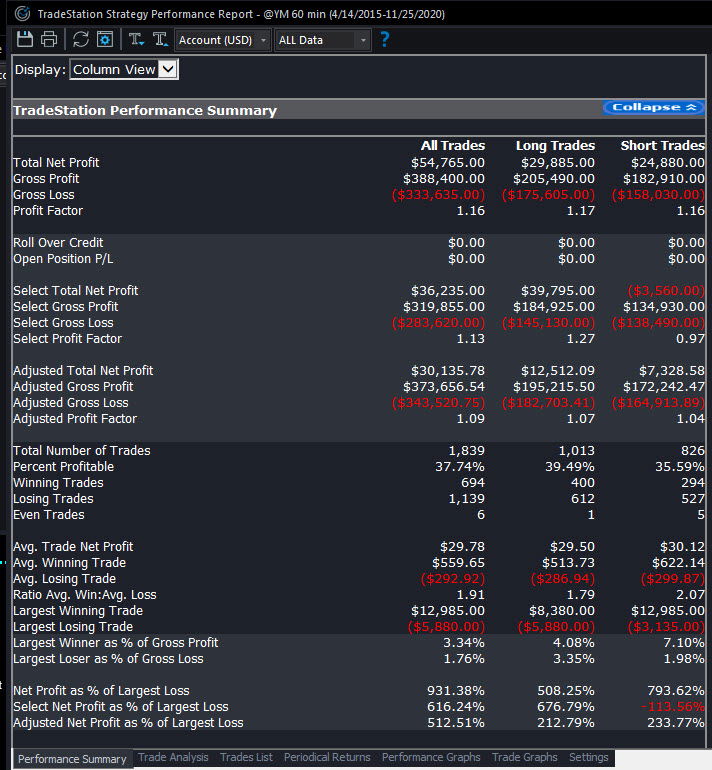Select the Performance Summary tab

(x=72, y=759)
